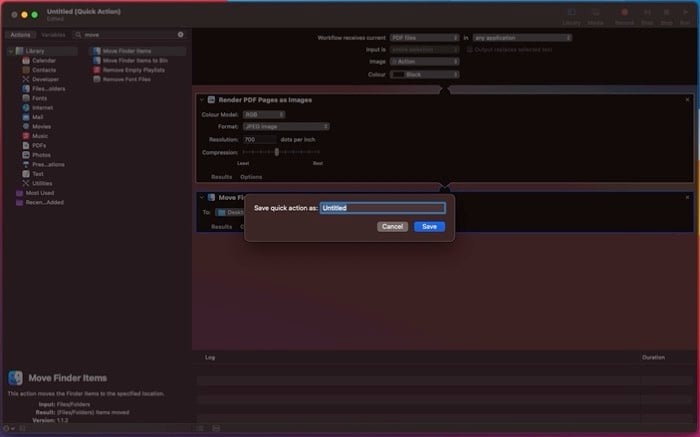
Task: Open the disabled Input is dropdown
Action: click(x=424, y=50)
